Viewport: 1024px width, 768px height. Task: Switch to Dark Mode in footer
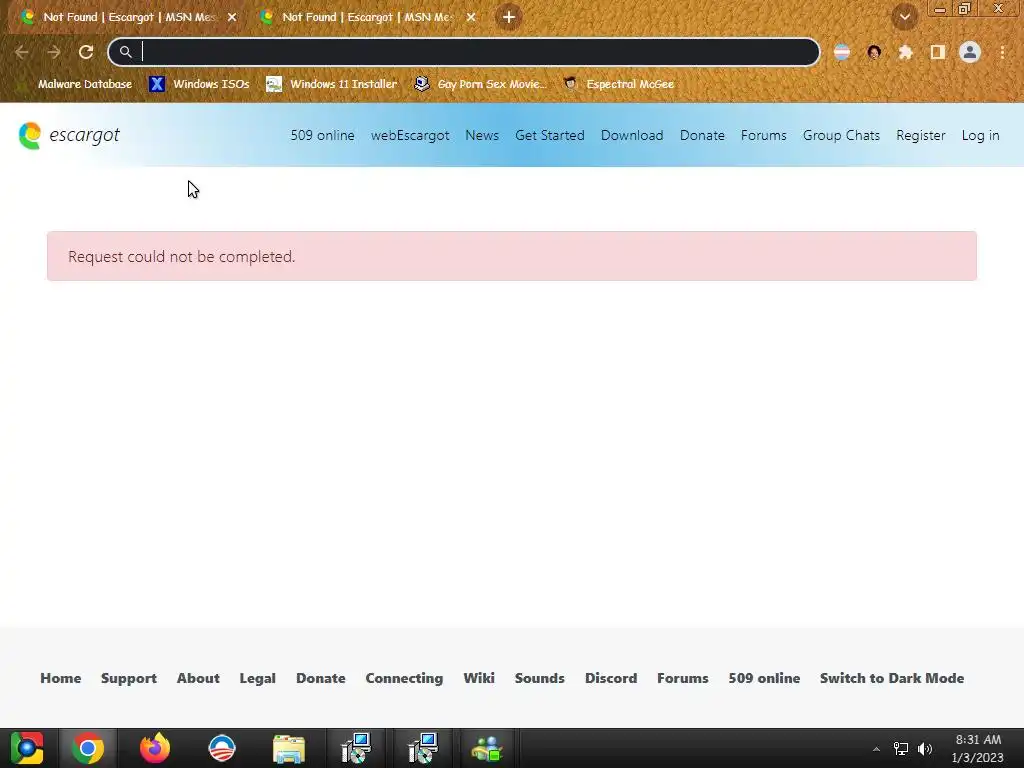(892, 679)
